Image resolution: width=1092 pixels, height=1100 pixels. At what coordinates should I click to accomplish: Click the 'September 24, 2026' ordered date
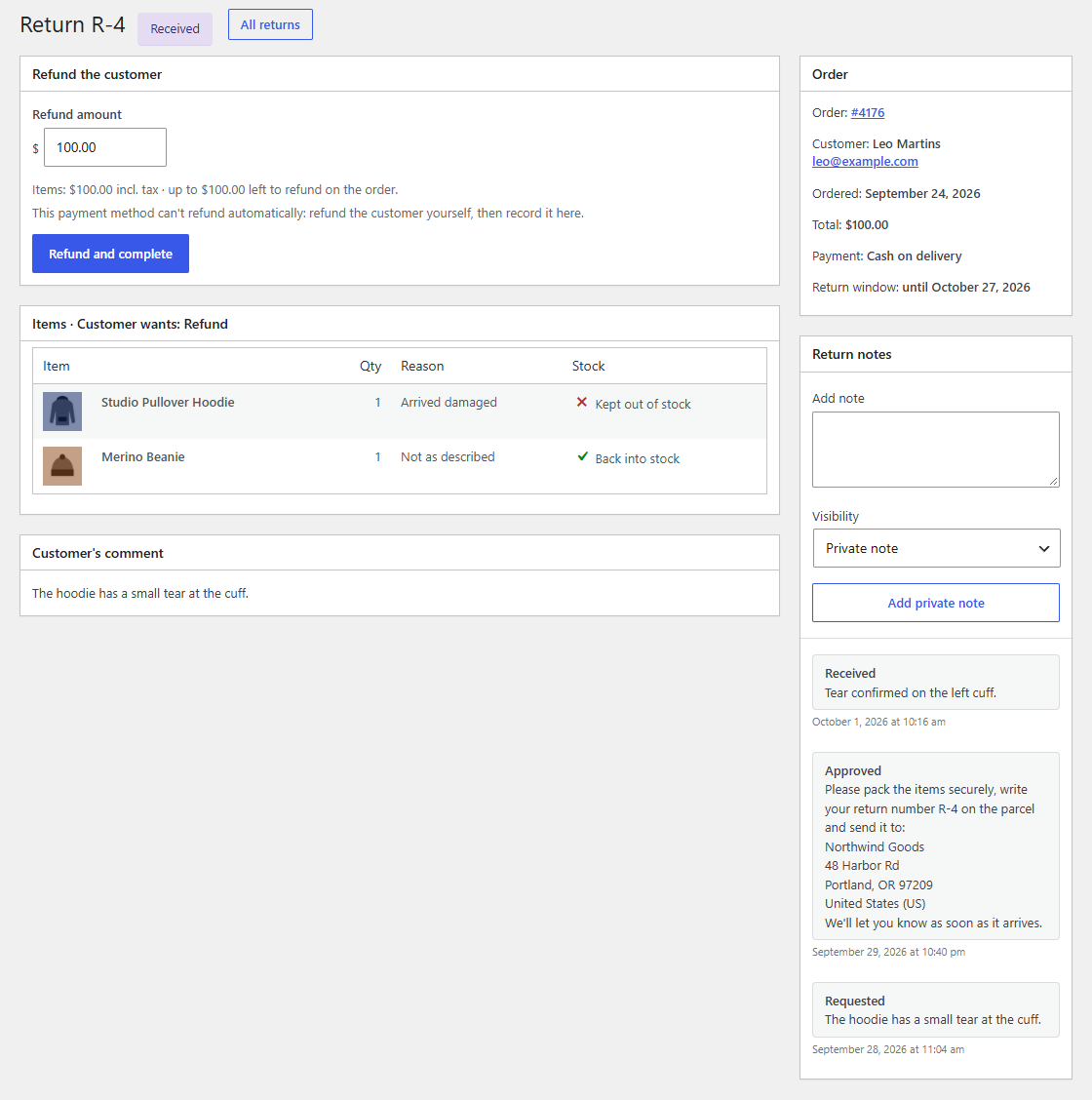[922, 194]
